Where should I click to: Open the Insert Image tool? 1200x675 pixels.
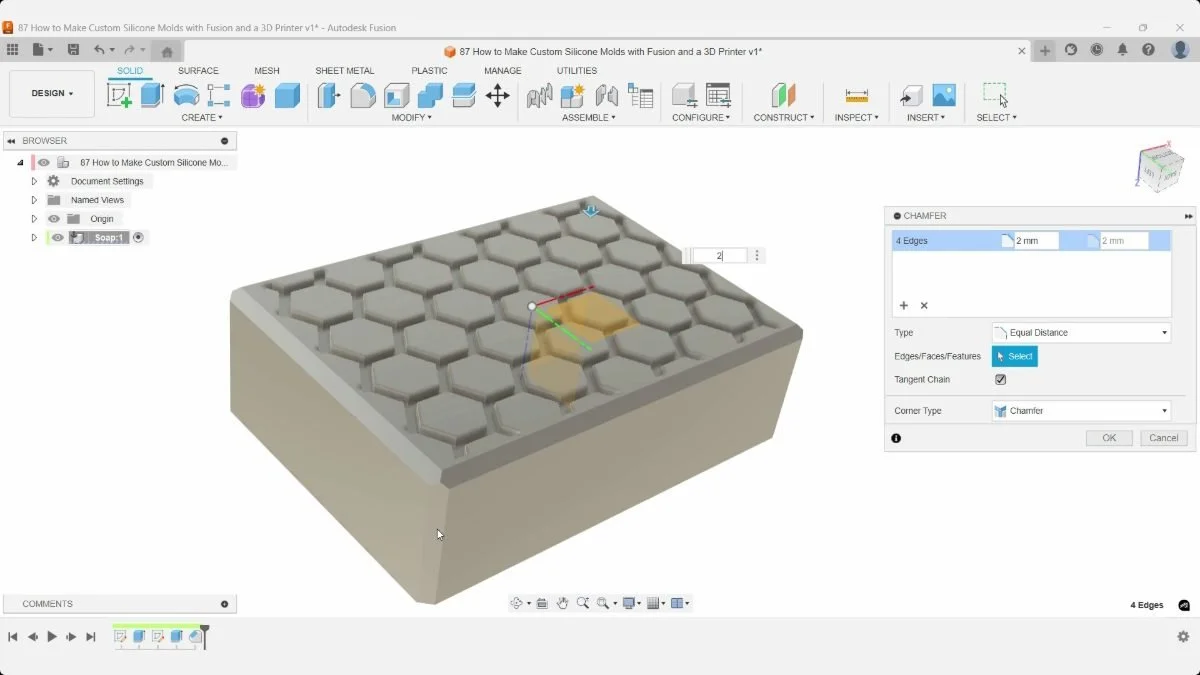tap(944, 95)
